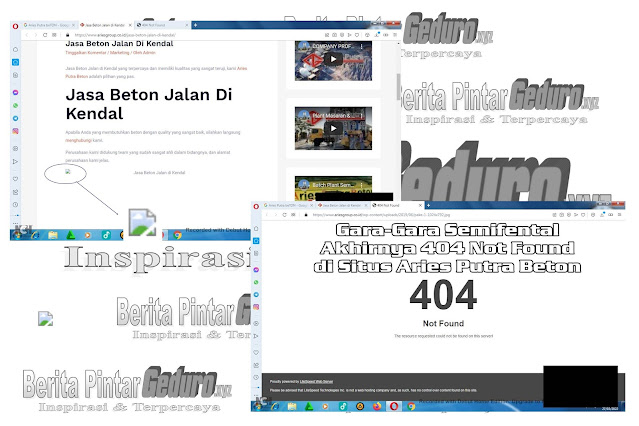This screenshot has height=426, width=639.
Task: Reload the 404 Not Found page
Action: (284, 215)
